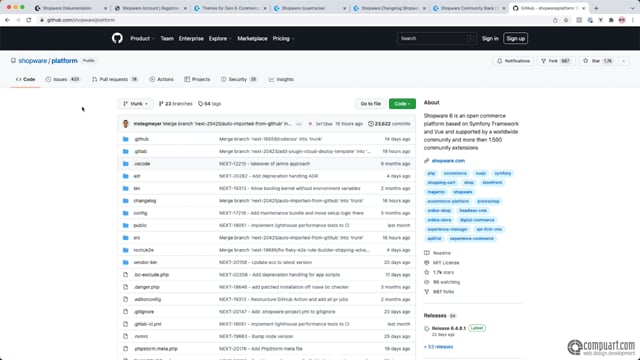This screenshot has height=360, width=640.
Task: Open the .danger.php file
Action: [147, 287]
